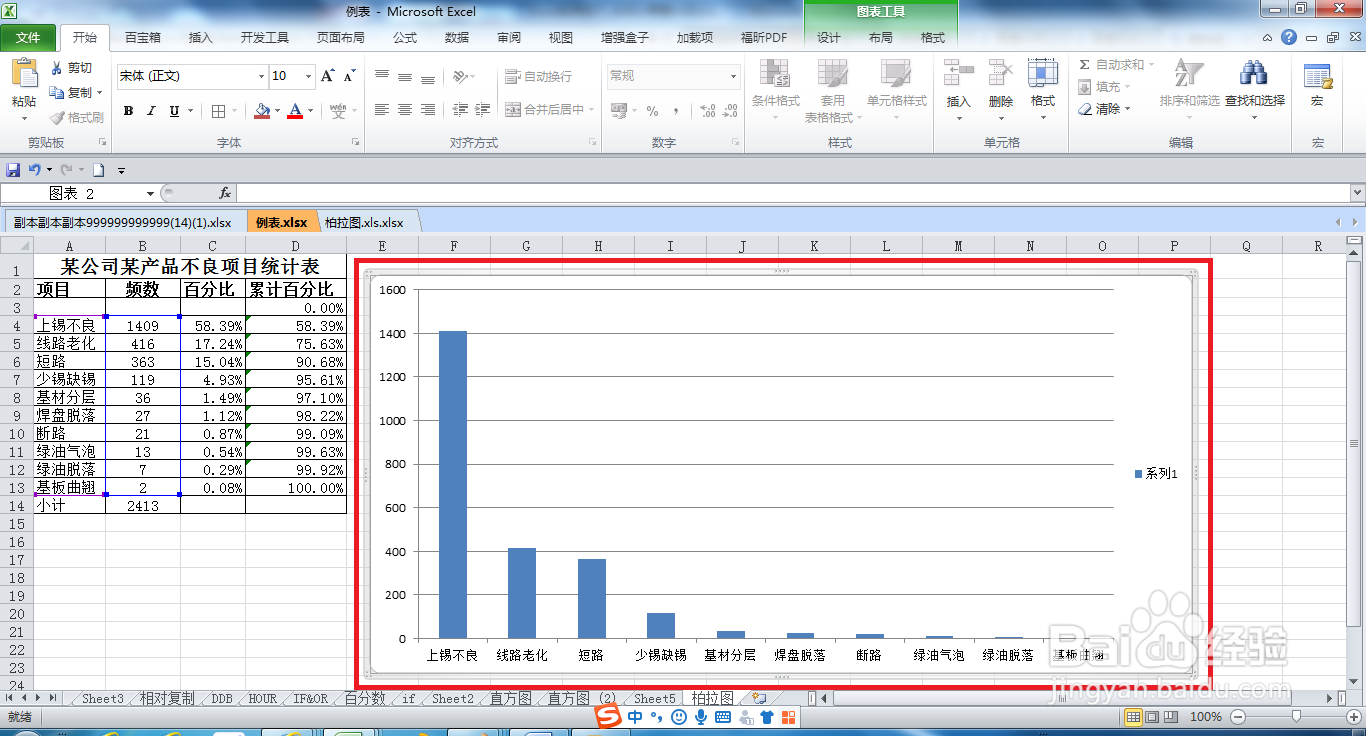
Task: Expand the formula bar
Action: coord(1357,193)
